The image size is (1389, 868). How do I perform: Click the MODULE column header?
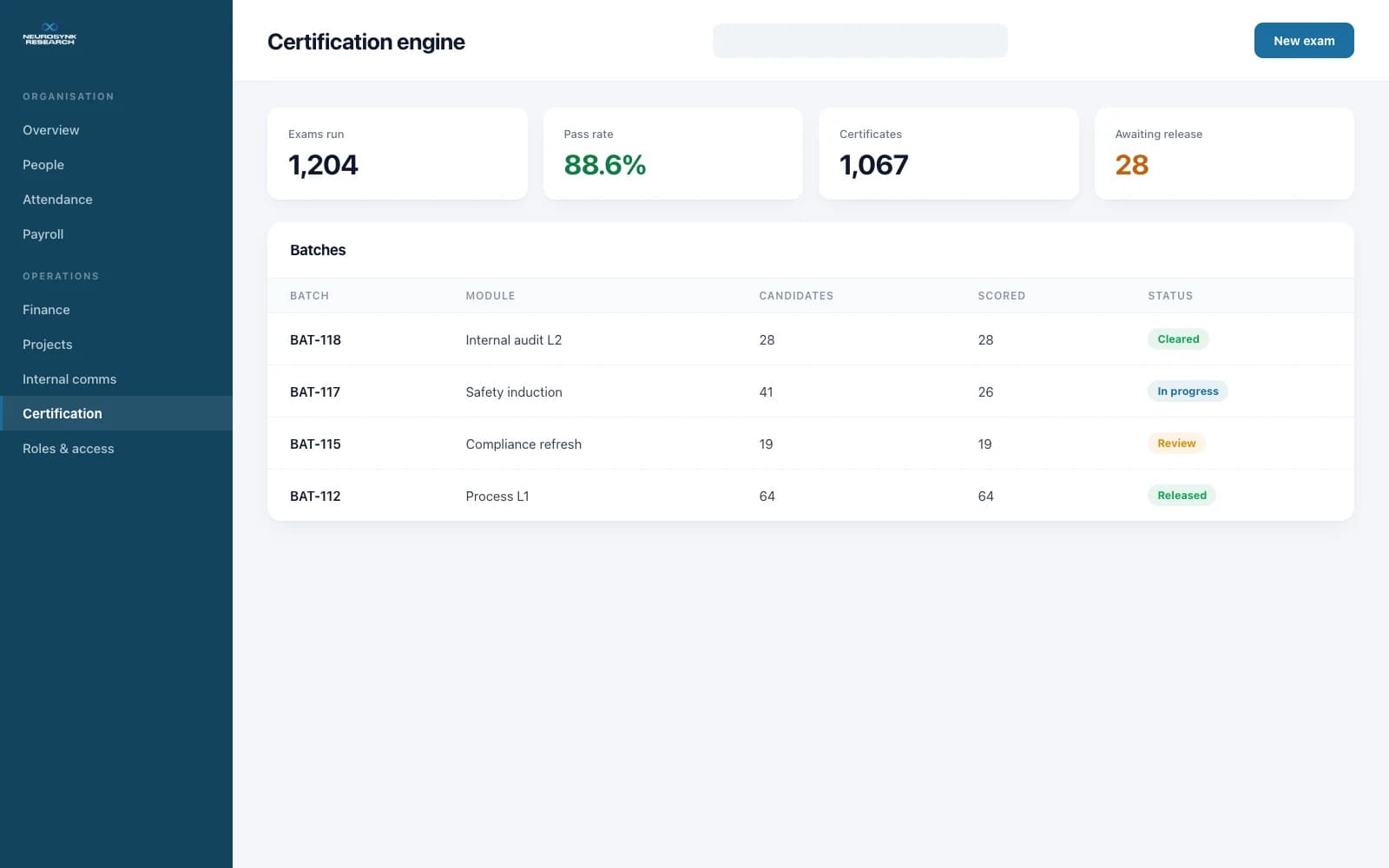point(490,296)
